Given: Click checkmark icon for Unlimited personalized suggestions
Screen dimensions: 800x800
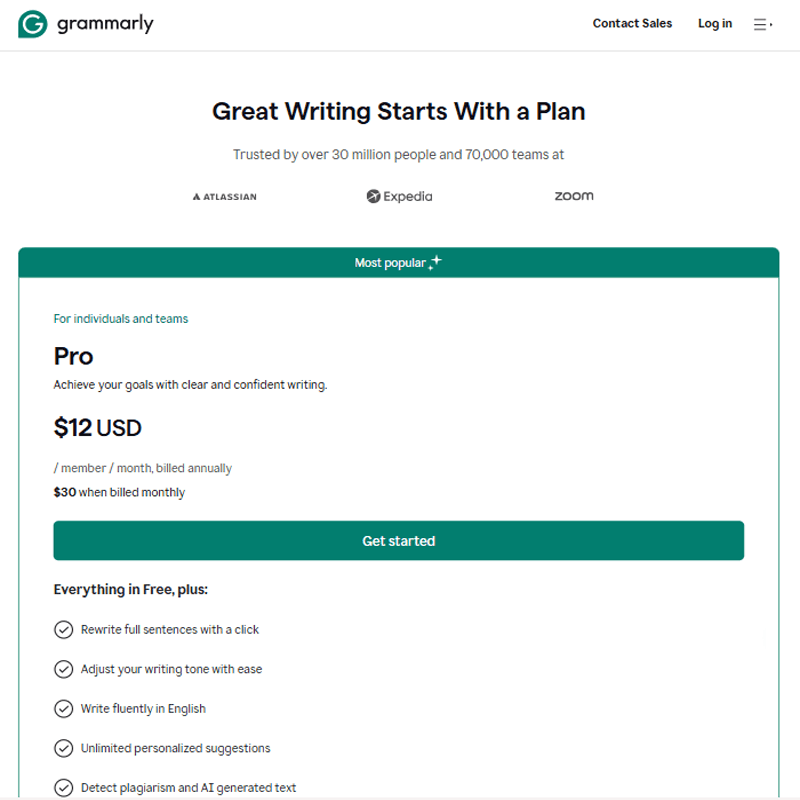Looking at the screenshot, I should point(63,748).
